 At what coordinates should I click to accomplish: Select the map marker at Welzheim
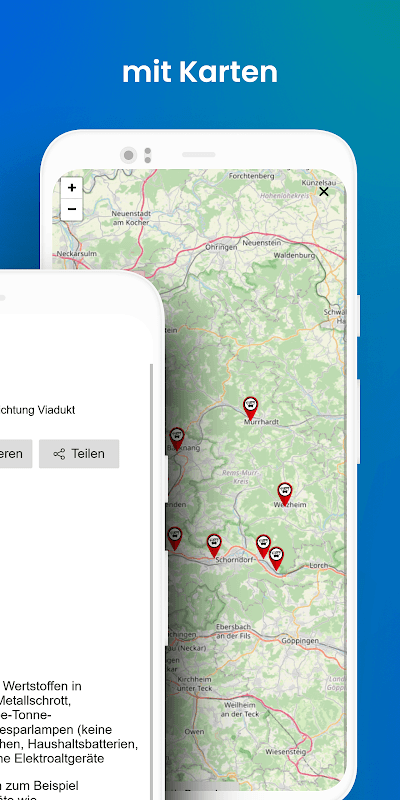pyautogui.click(x=285, y=494)
